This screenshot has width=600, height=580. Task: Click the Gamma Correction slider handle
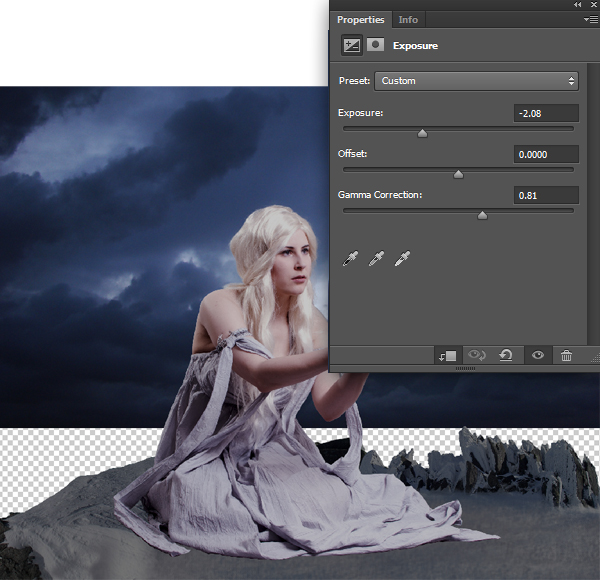point(482,214)
